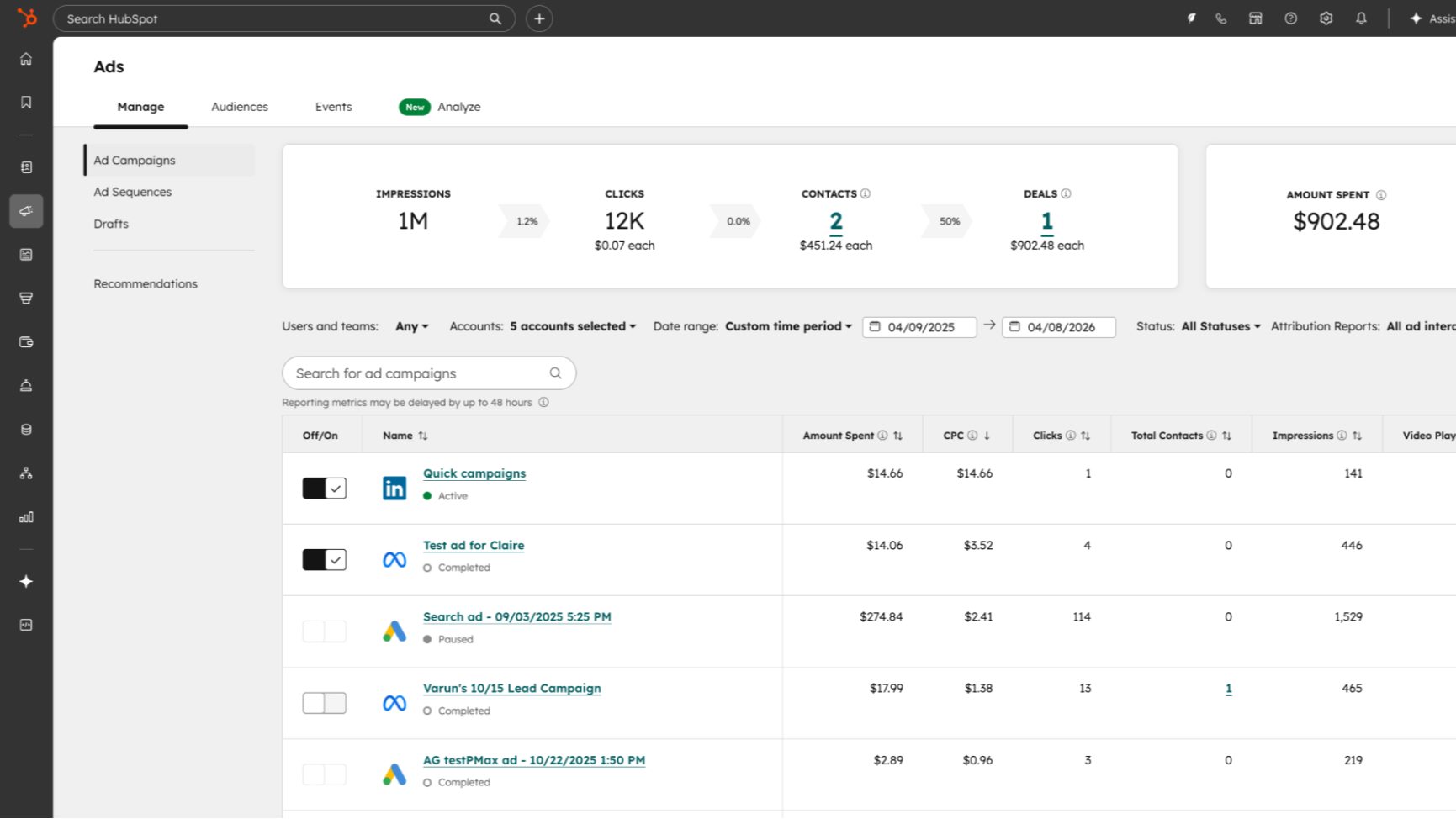Viewport: 1456px width, 819px height.
Task: Open the Home icon in the sidebar
Action: (x=25, y=59)
